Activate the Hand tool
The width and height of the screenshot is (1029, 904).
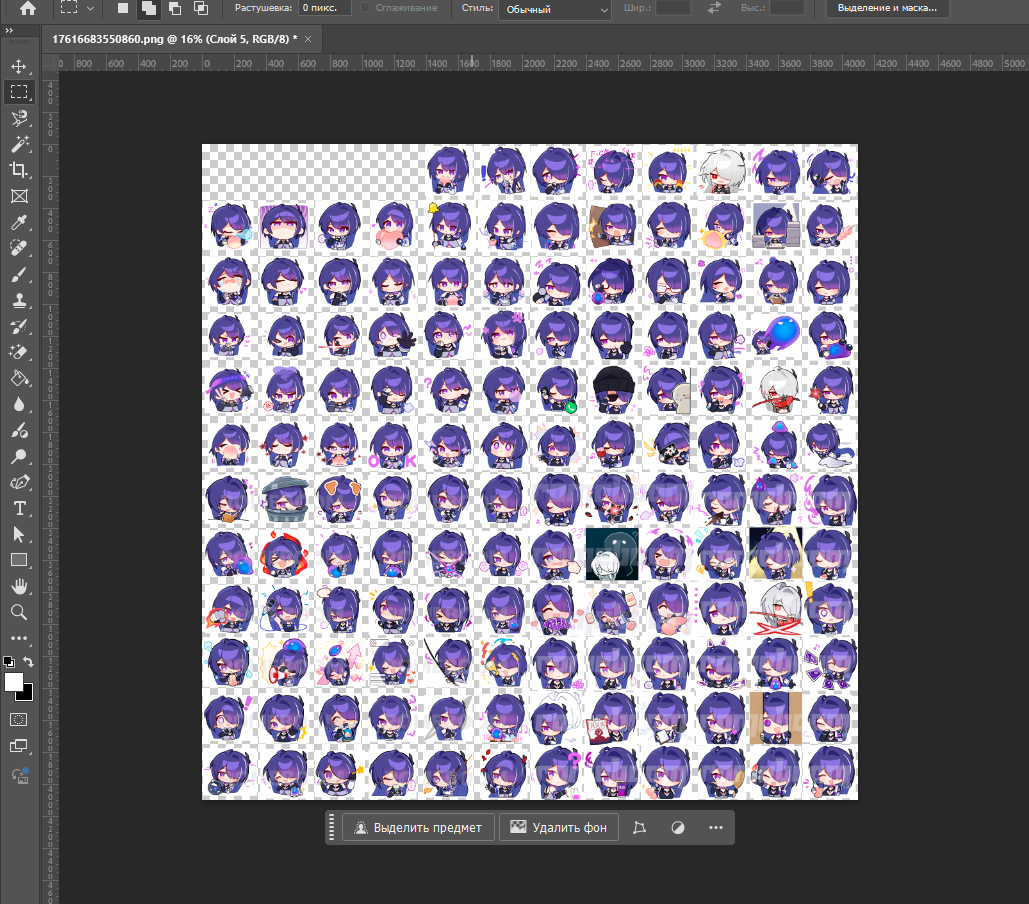tap(19, 586)
